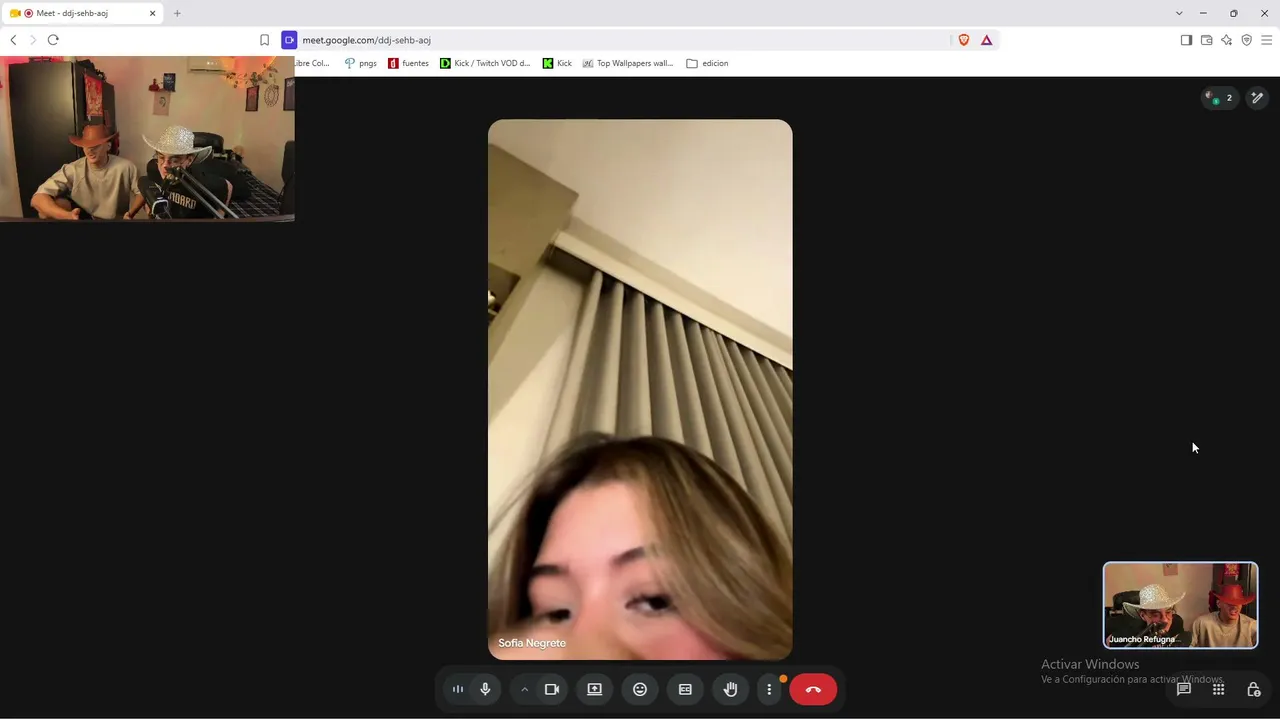Open the fuentes bookmark
1280x720 pixels.
click(408, 63)
